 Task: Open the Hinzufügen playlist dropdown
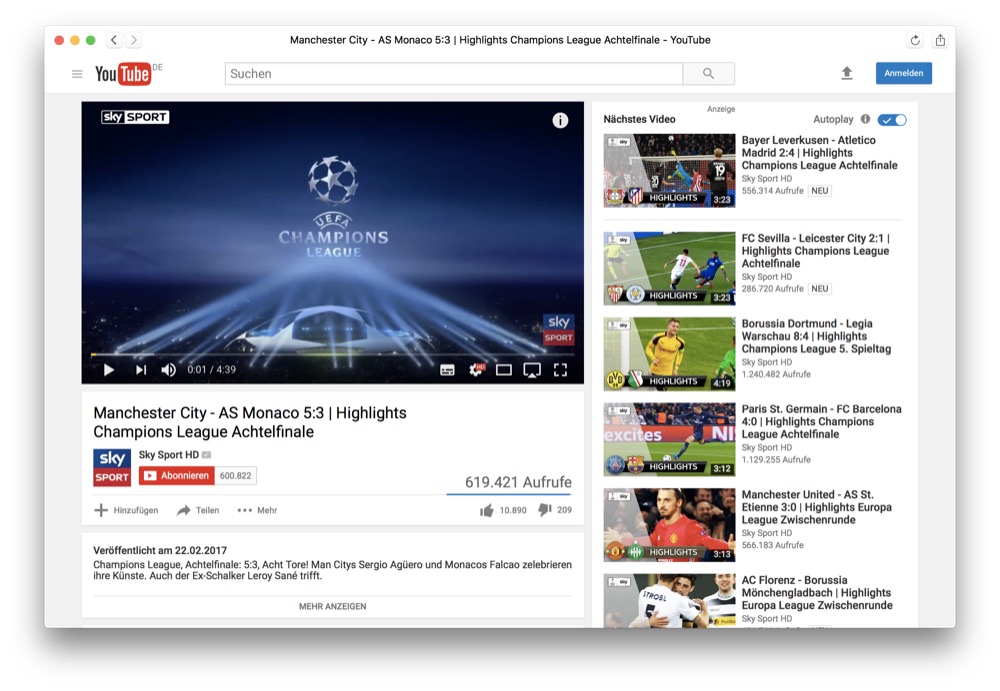pos(126,510)
